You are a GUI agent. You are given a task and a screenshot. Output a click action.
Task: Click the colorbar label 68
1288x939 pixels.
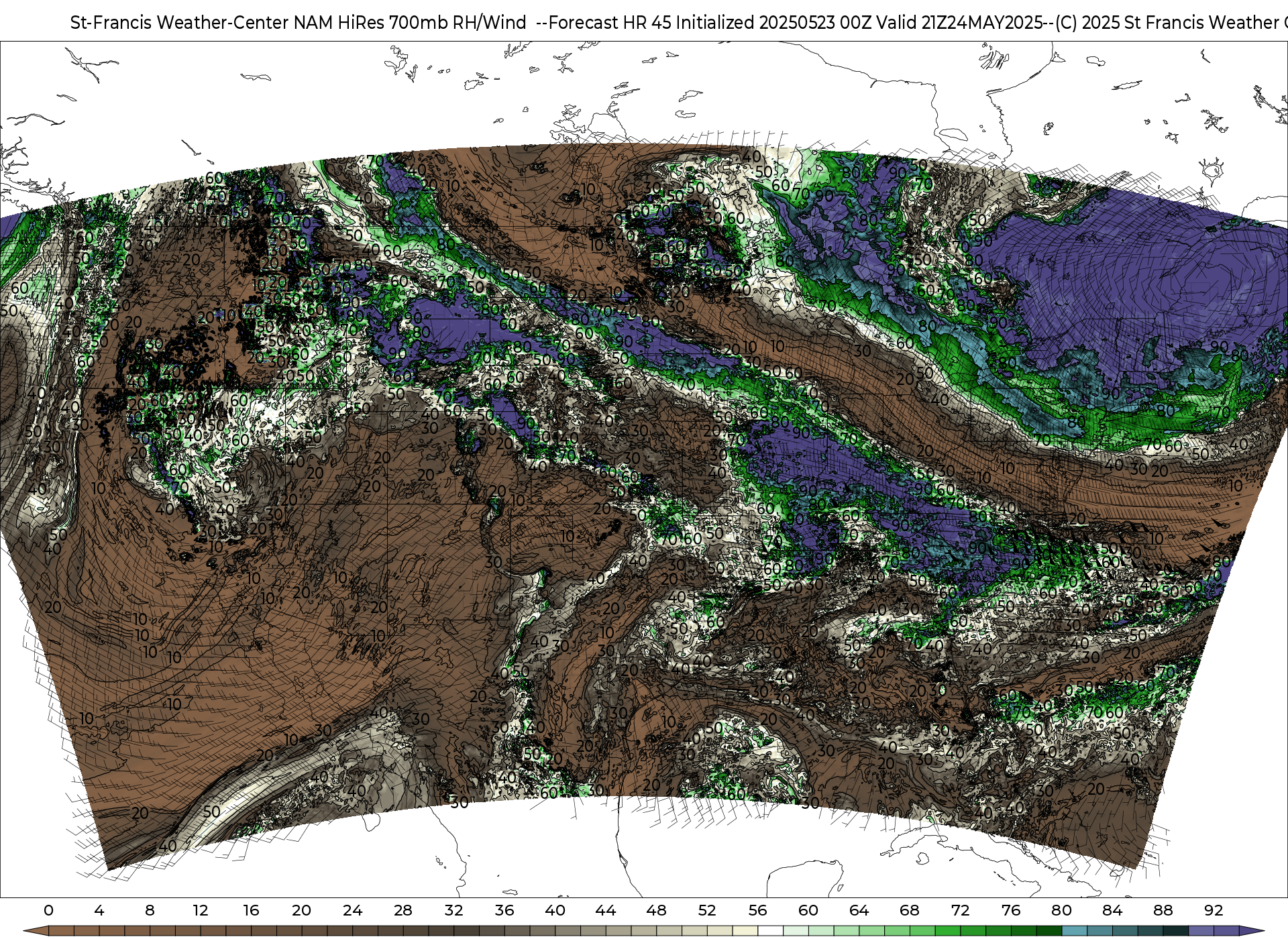tap(910, 910)
